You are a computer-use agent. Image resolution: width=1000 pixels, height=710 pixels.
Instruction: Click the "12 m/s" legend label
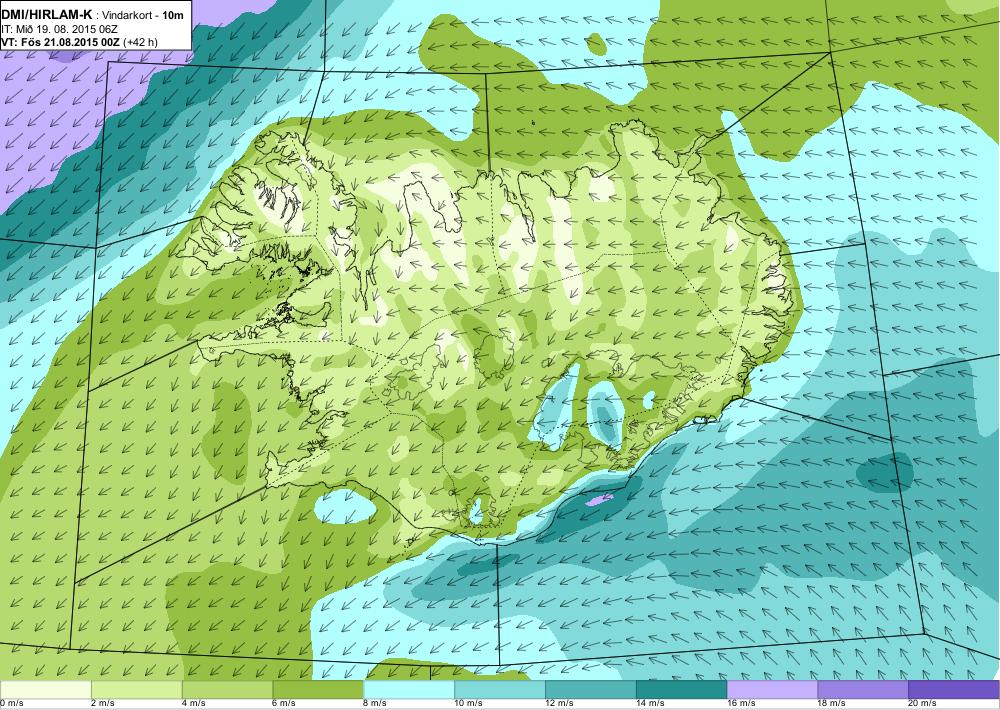559,703
